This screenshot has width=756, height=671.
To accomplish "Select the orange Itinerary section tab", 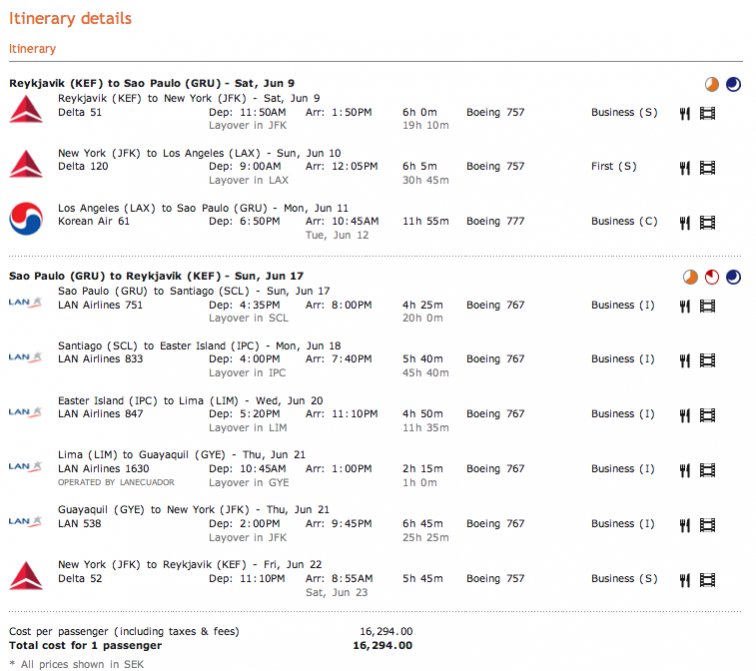I will pos(32,49).
